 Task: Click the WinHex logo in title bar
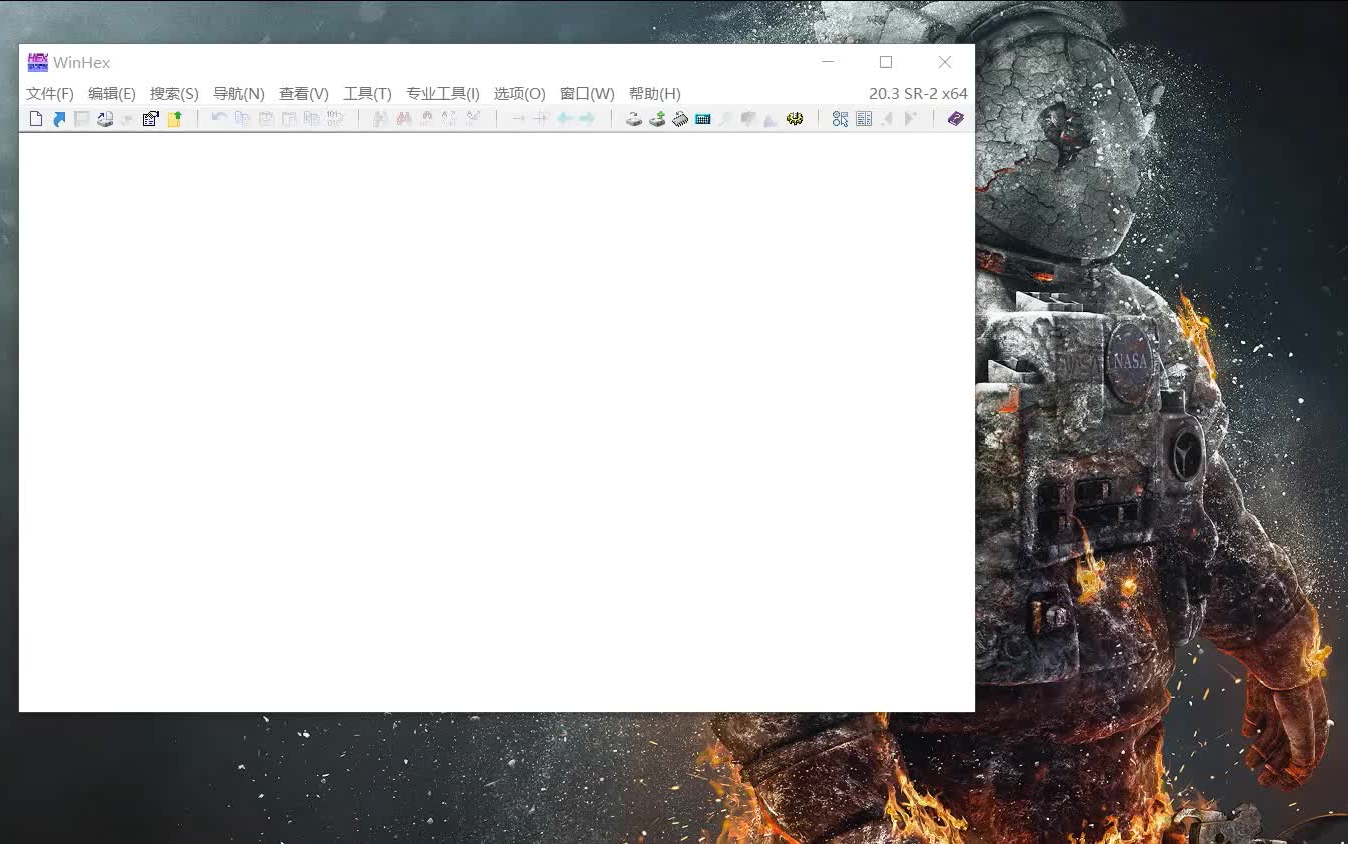[x=37, y=62]
